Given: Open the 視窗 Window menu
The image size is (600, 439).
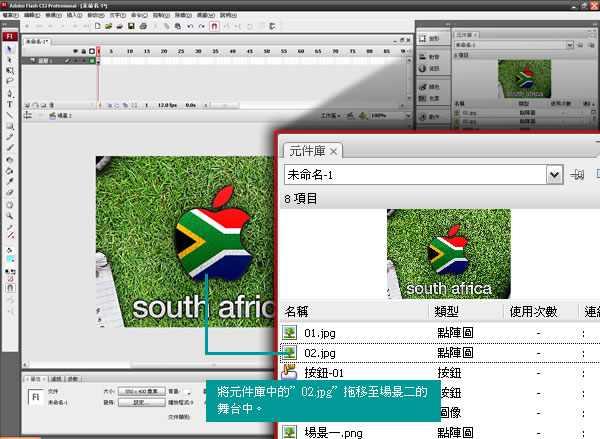Looking at the screenshot, I should point(206,15).
